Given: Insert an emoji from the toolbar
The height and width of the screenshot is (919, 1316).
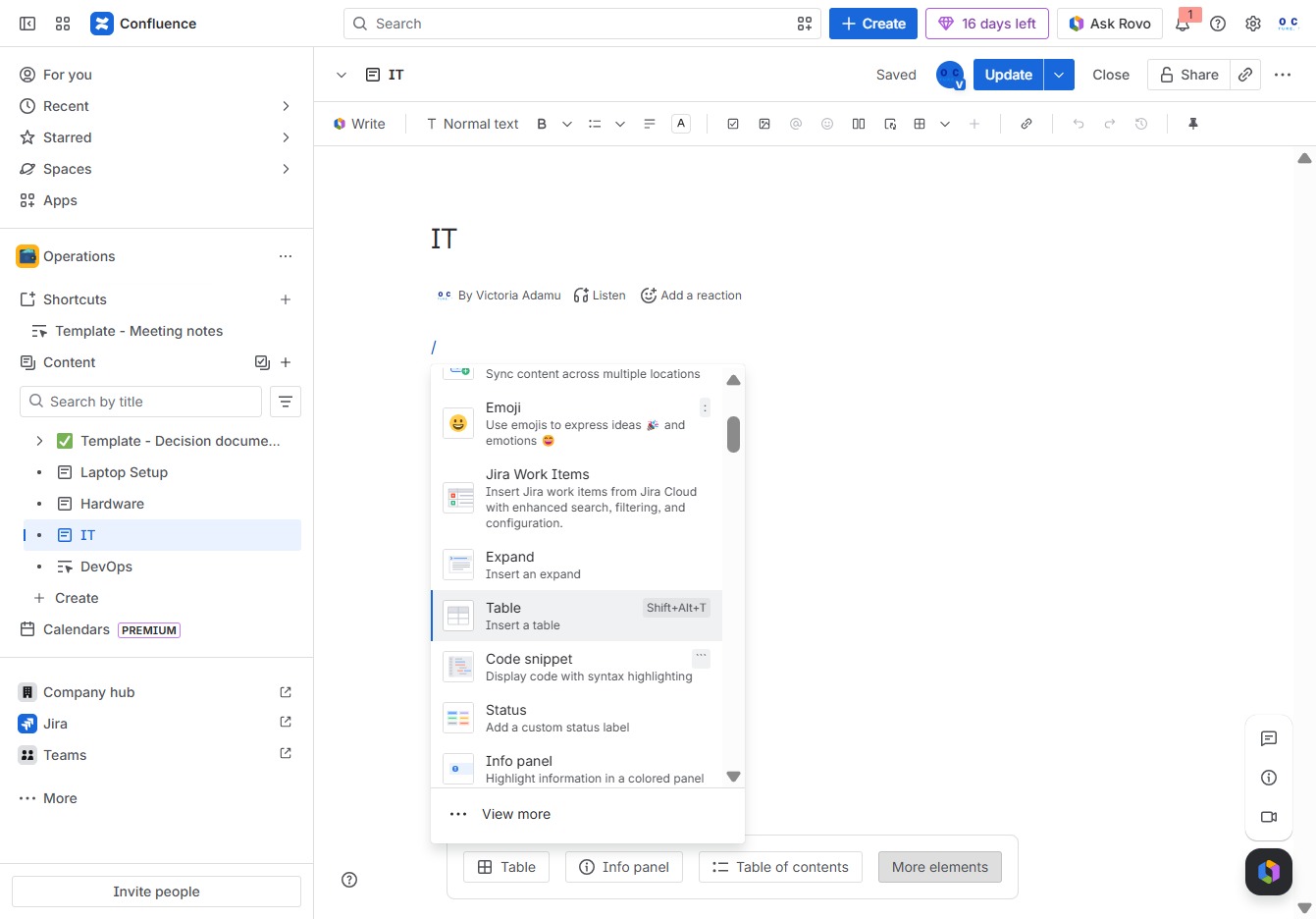Looking at the screenshot, I should (827, 124).
